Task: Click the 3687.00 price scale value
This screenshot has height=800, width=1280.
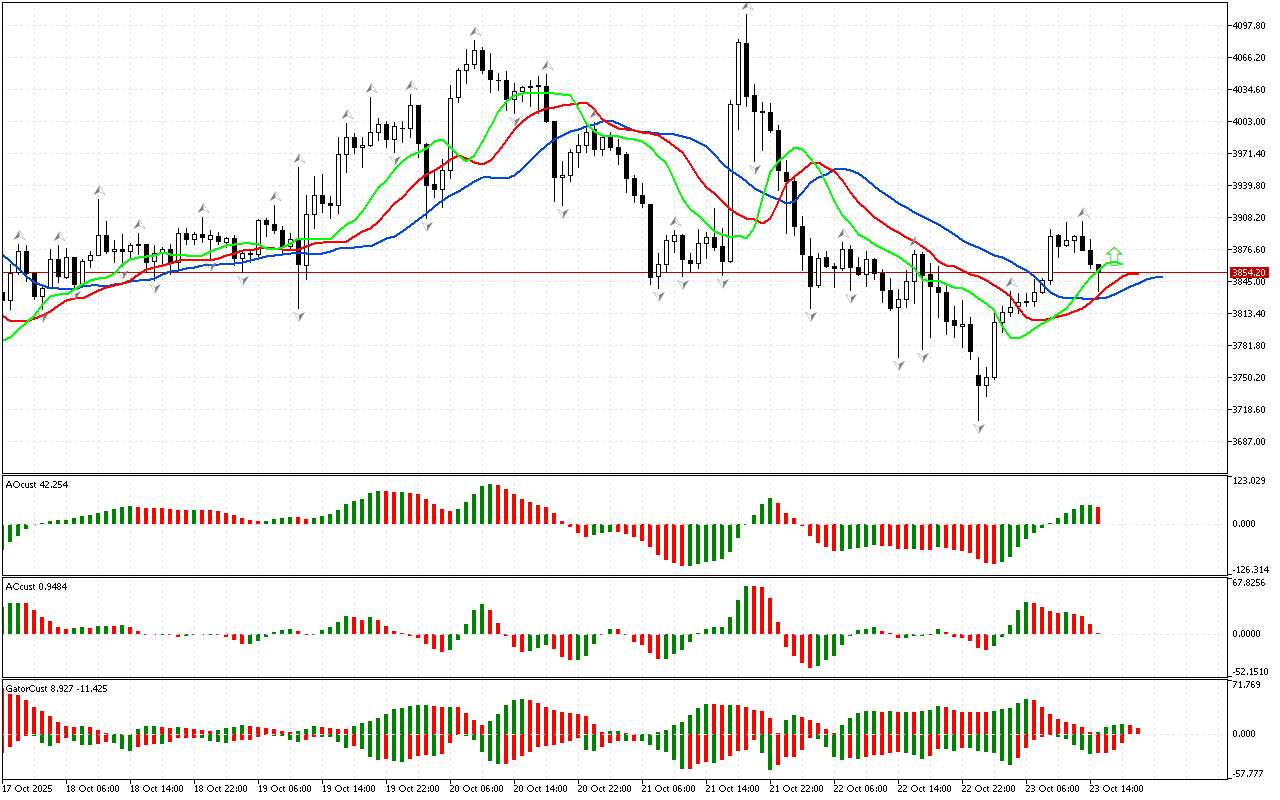Action: (1250, 442)
